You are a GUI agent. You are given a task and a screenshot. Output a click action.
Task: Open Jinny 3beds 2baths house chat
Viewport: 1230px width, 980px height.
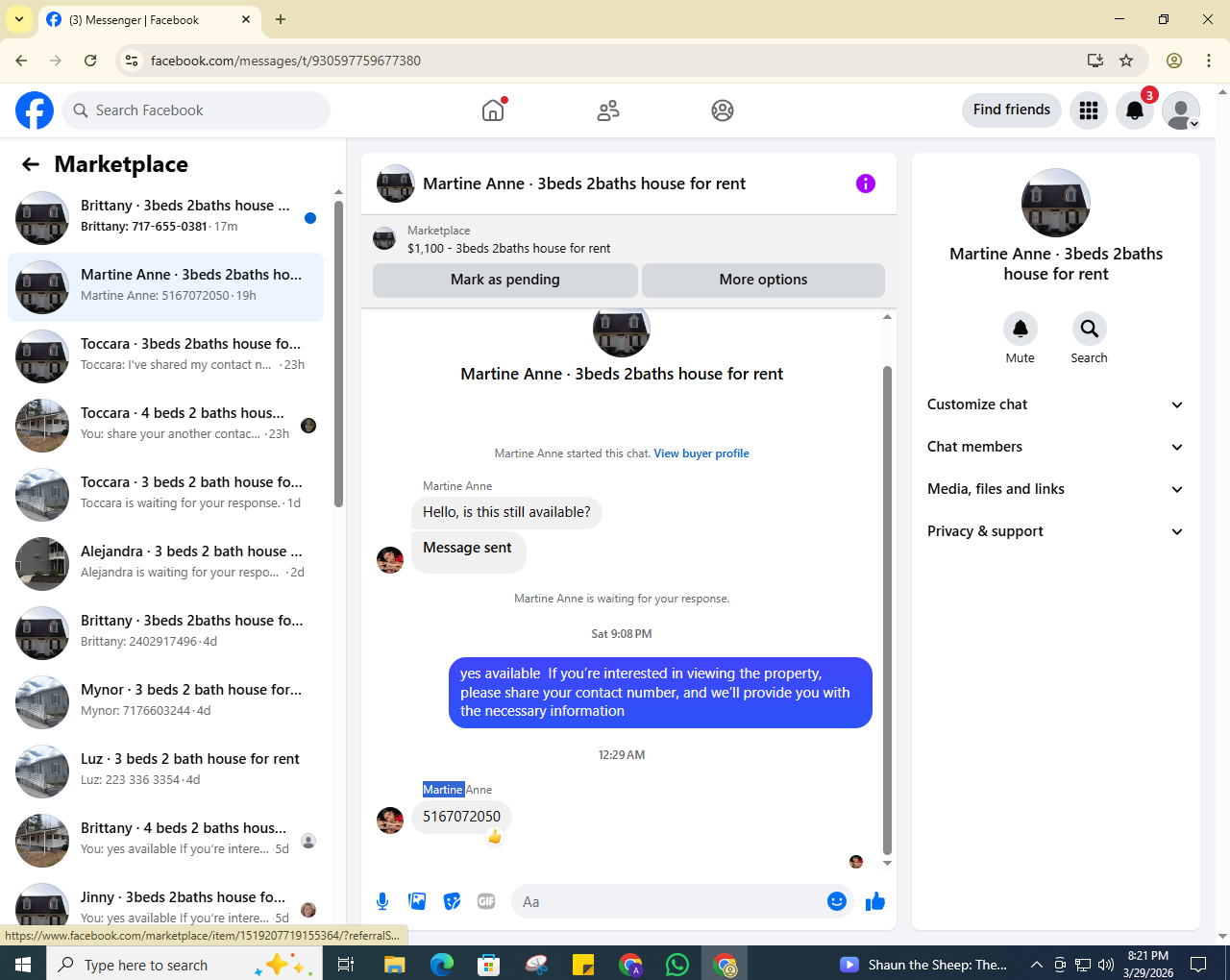click(165, 906)
